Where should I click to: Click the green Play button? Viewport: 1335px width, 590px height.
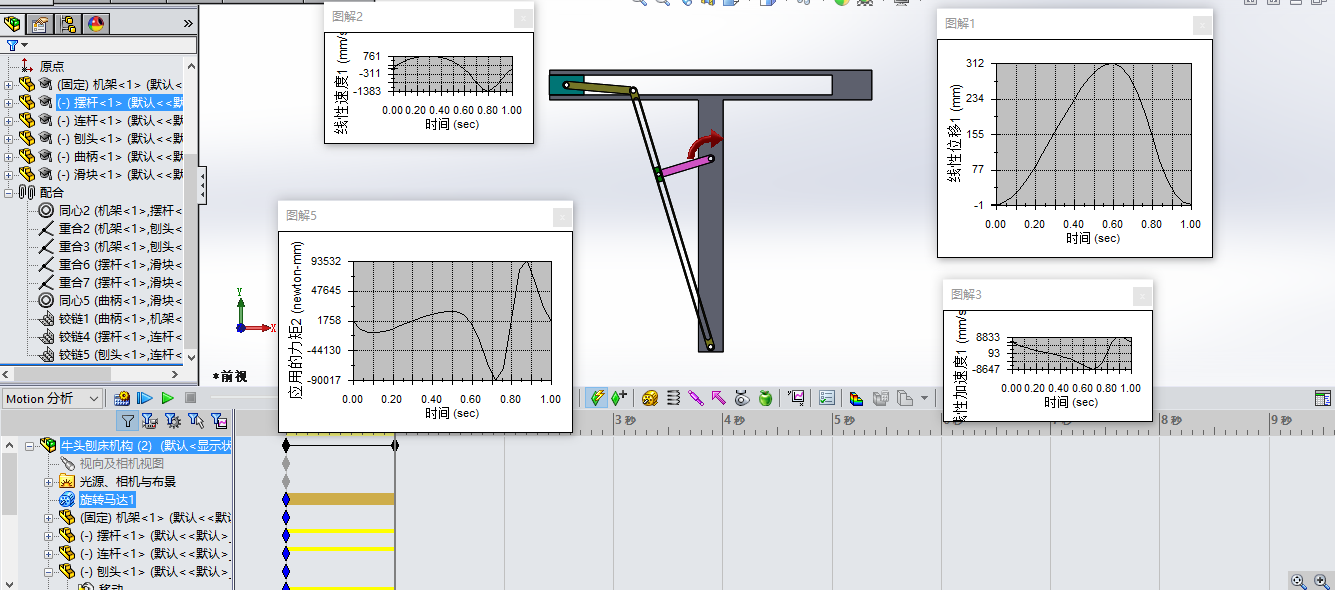tap(168, 398)
